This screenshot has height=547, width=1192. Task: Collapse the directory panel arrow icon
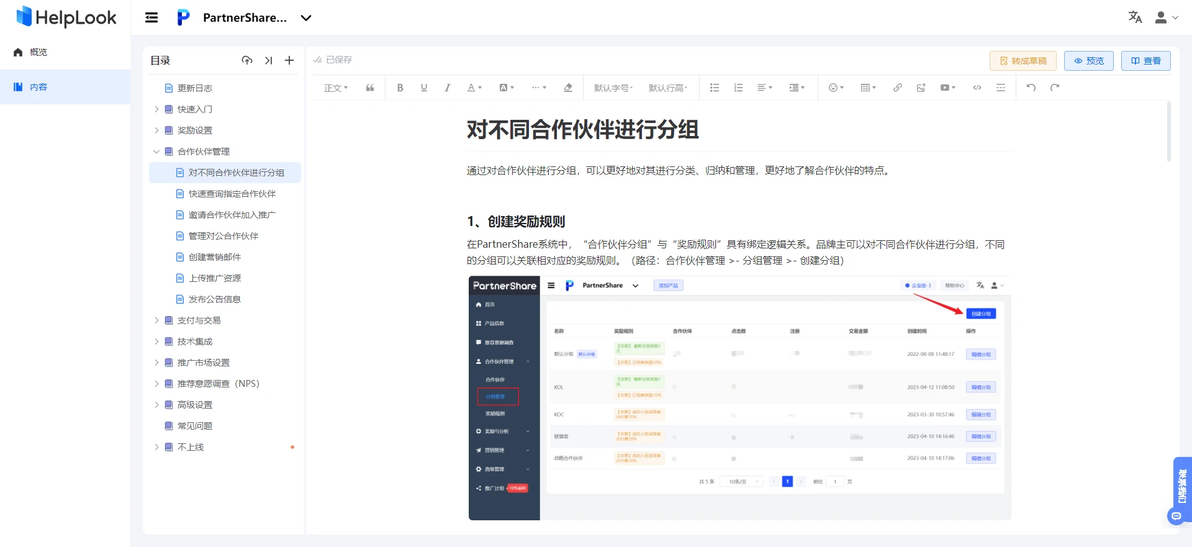tap(268, 61)
